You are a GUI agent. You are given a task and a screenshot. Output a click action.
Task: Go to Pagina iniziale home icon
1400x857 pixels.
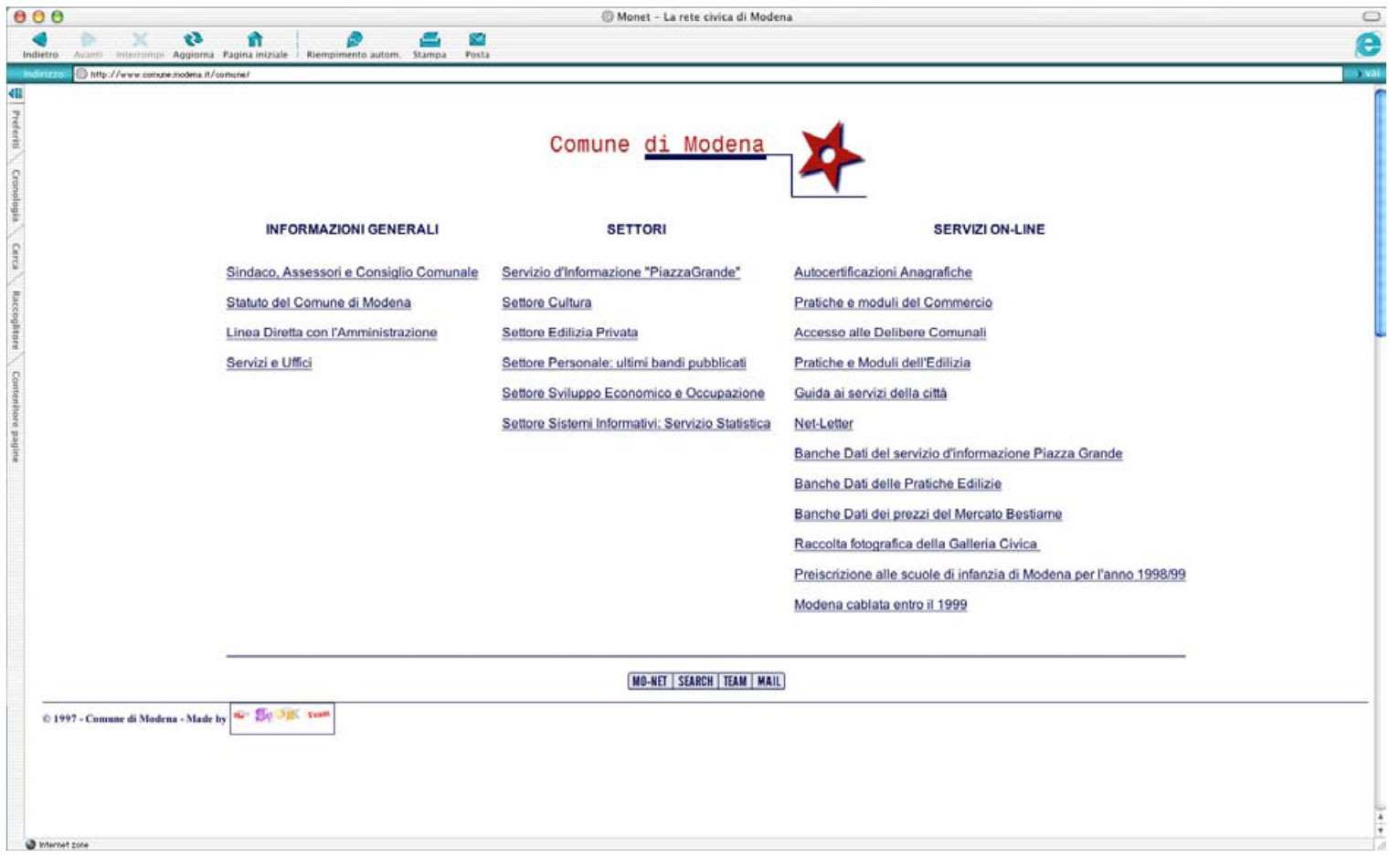255,40
